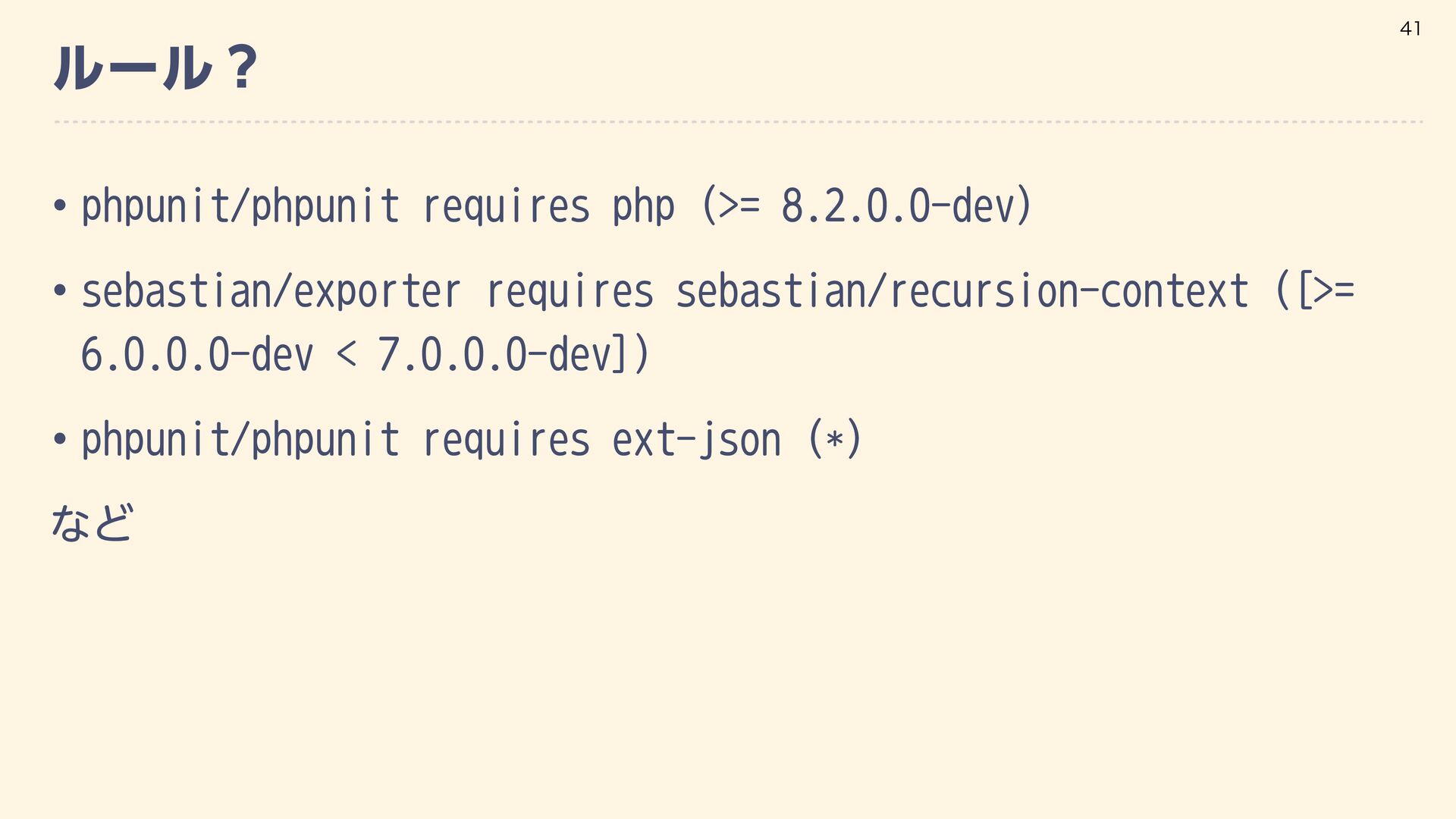Click the (*) wildcard constraint
Viewport: 1456px width, 819px height.
click(834, 440)
